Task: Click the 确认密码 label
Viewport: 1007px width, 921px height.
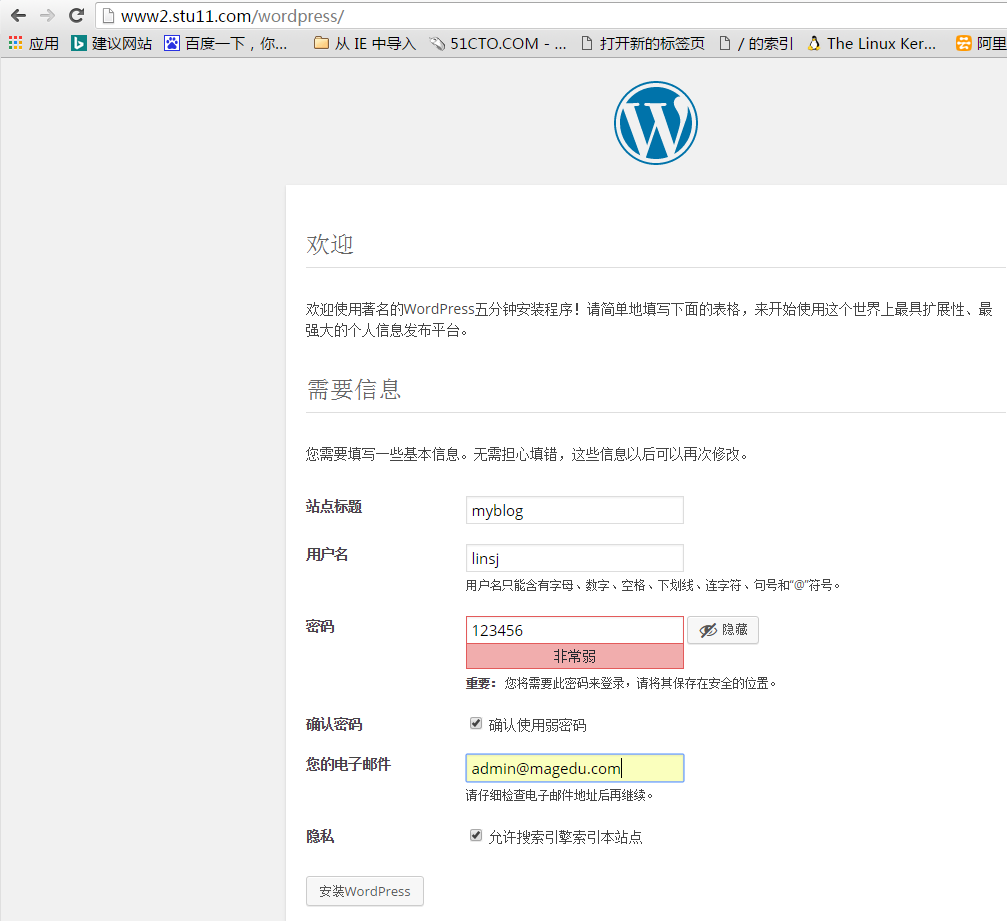Action: [334, 724]
